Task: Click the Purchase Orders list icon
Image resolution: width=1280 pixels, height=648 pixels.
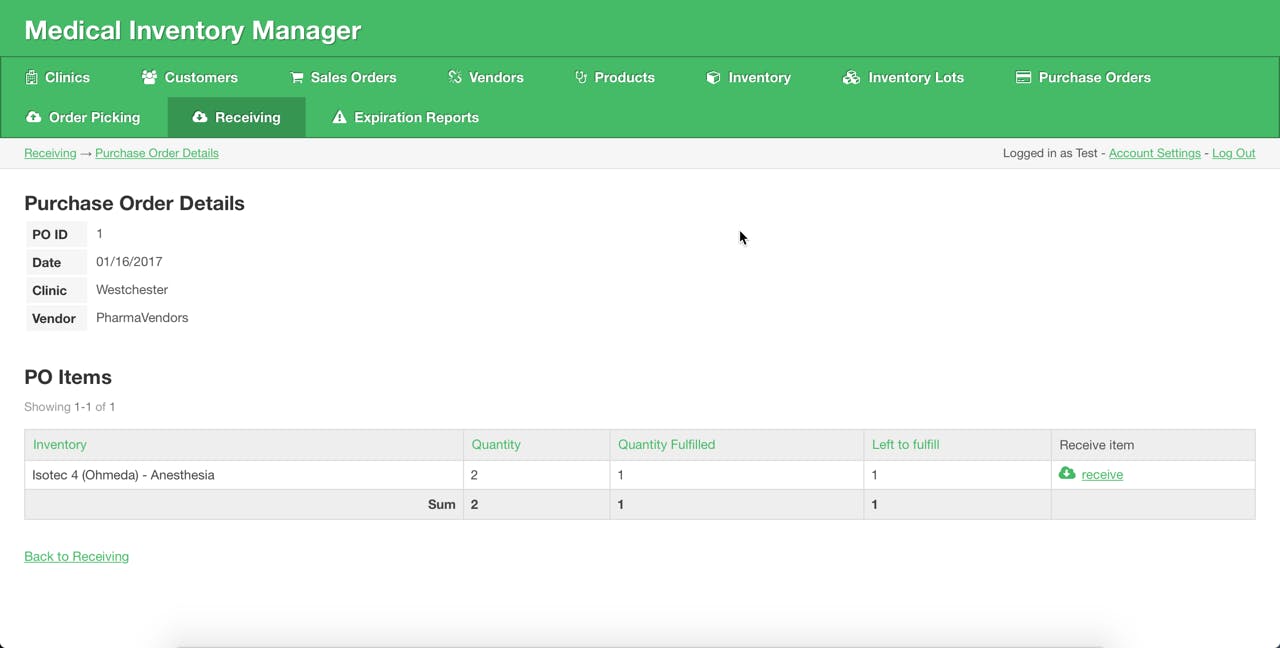Action: 1022,77
